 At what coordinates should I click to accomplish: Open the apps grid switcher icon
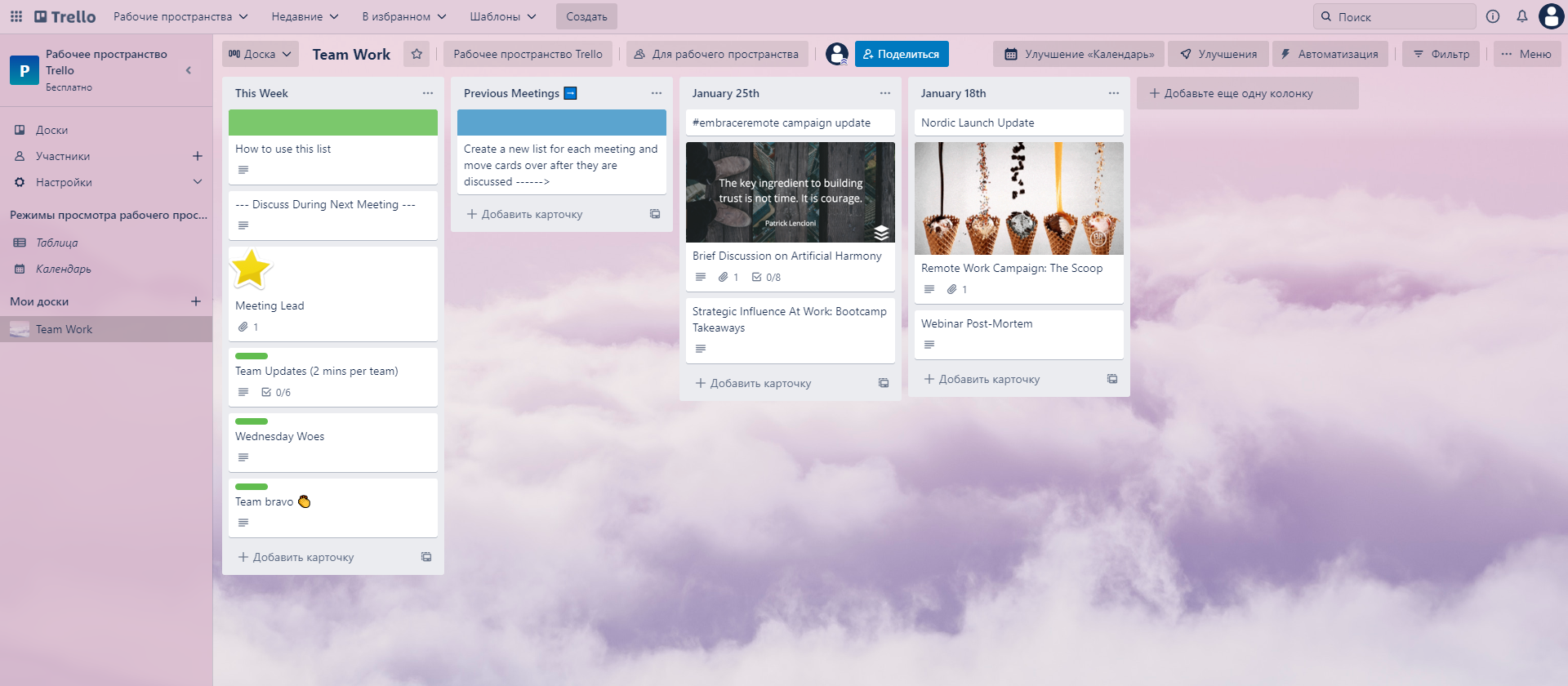[16, 16]
